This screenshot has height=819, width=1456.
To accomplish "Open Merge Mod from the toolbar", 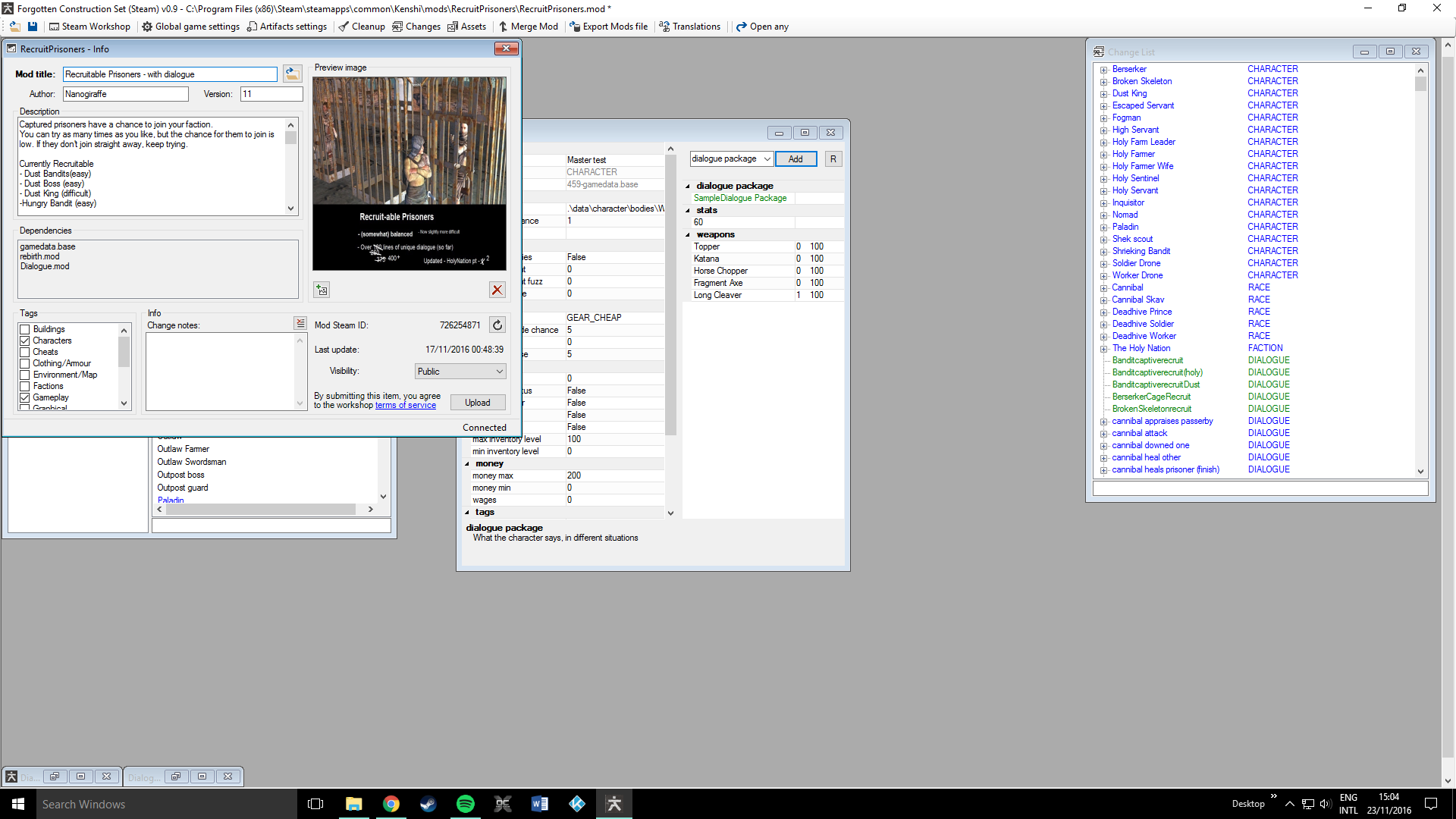I will [x=528, y=27].
